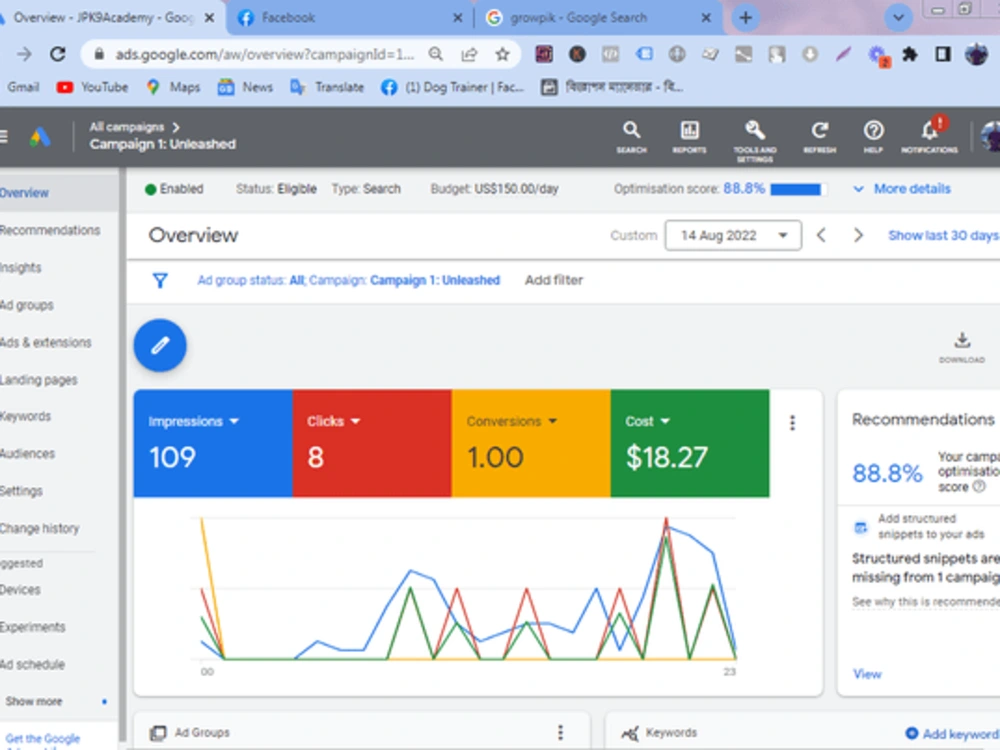Click Add keyword link
The image size is (1000, 750).
(953, 733)
